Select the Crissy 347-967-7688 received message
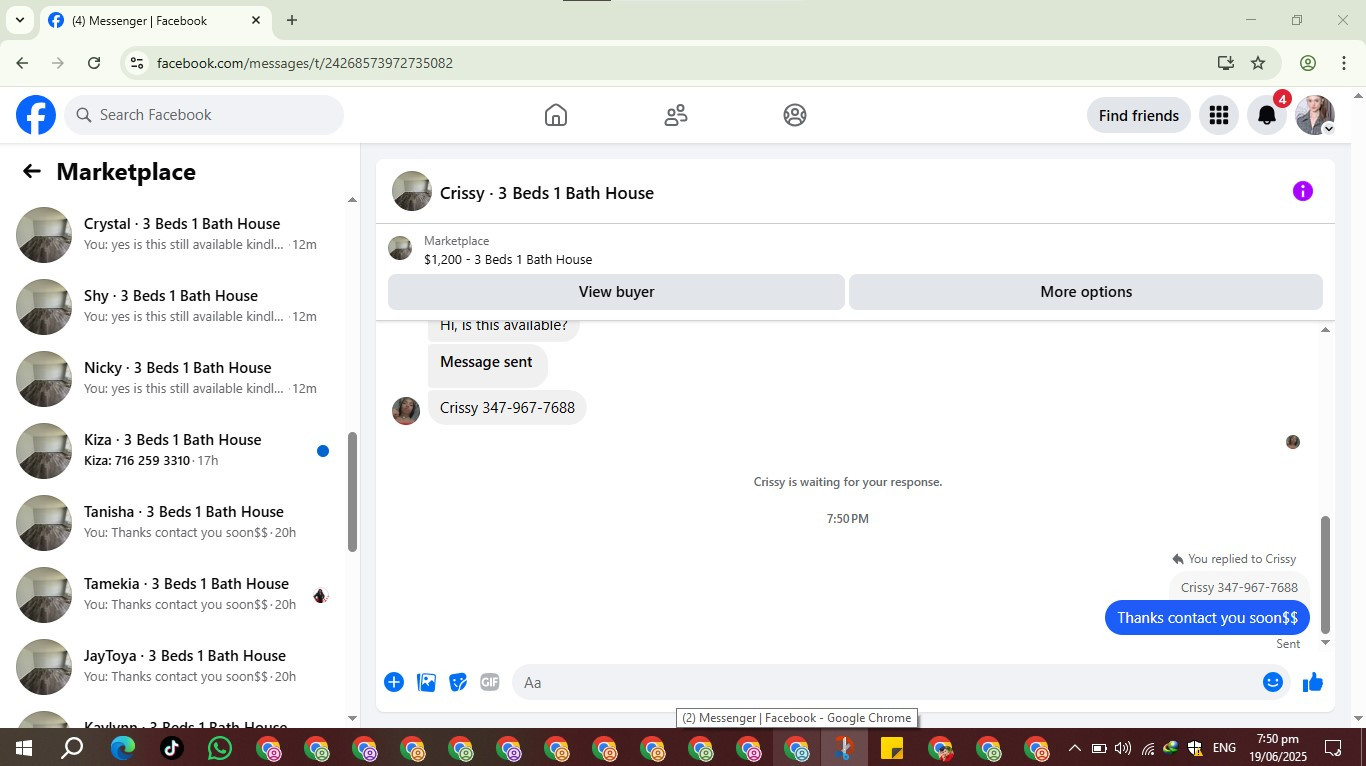Screen dimensions: 1366x766 pos(507,407)
